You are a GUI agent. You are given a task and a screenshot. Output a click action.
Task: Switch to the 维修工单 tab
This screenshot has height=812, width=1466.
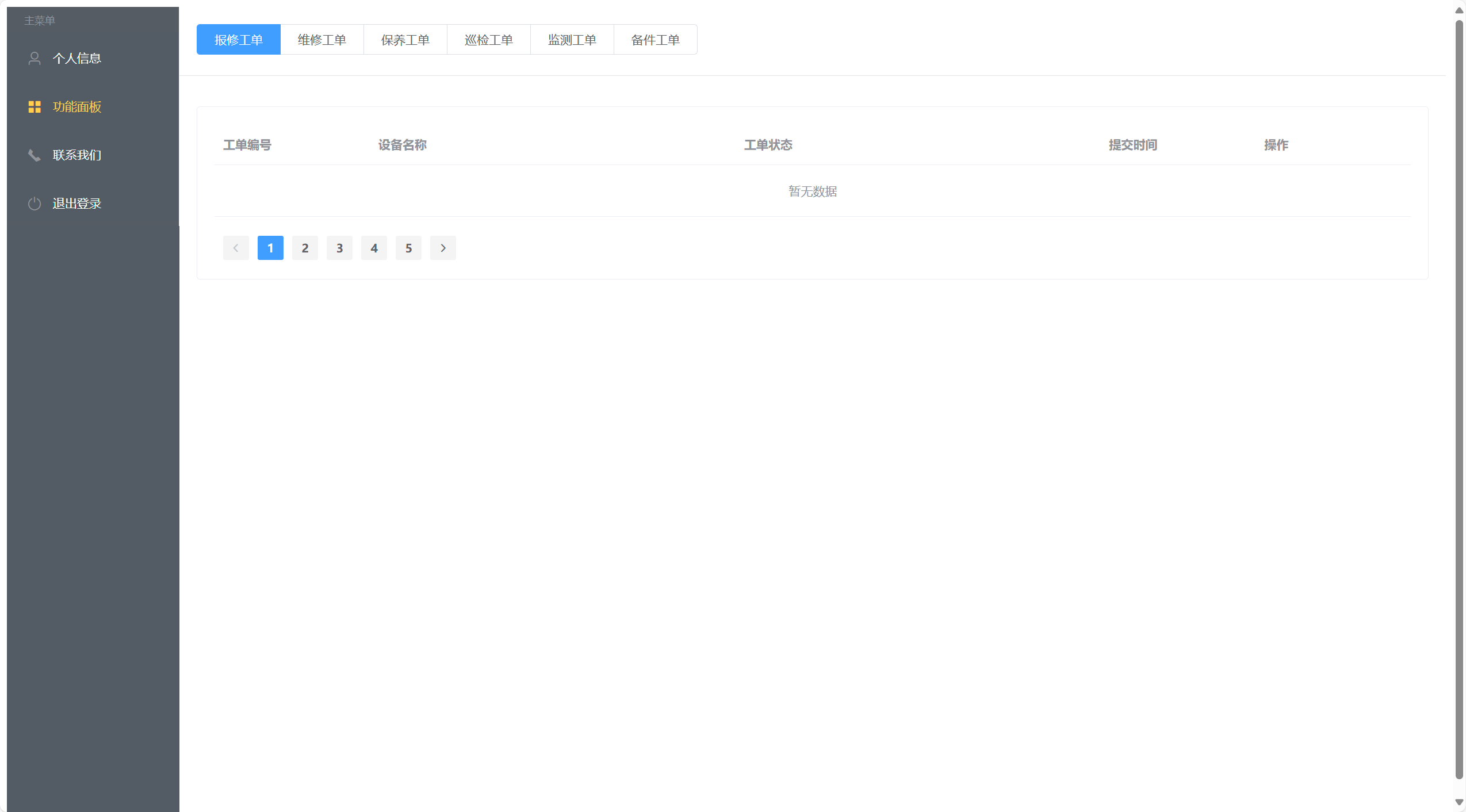point(321,40)
